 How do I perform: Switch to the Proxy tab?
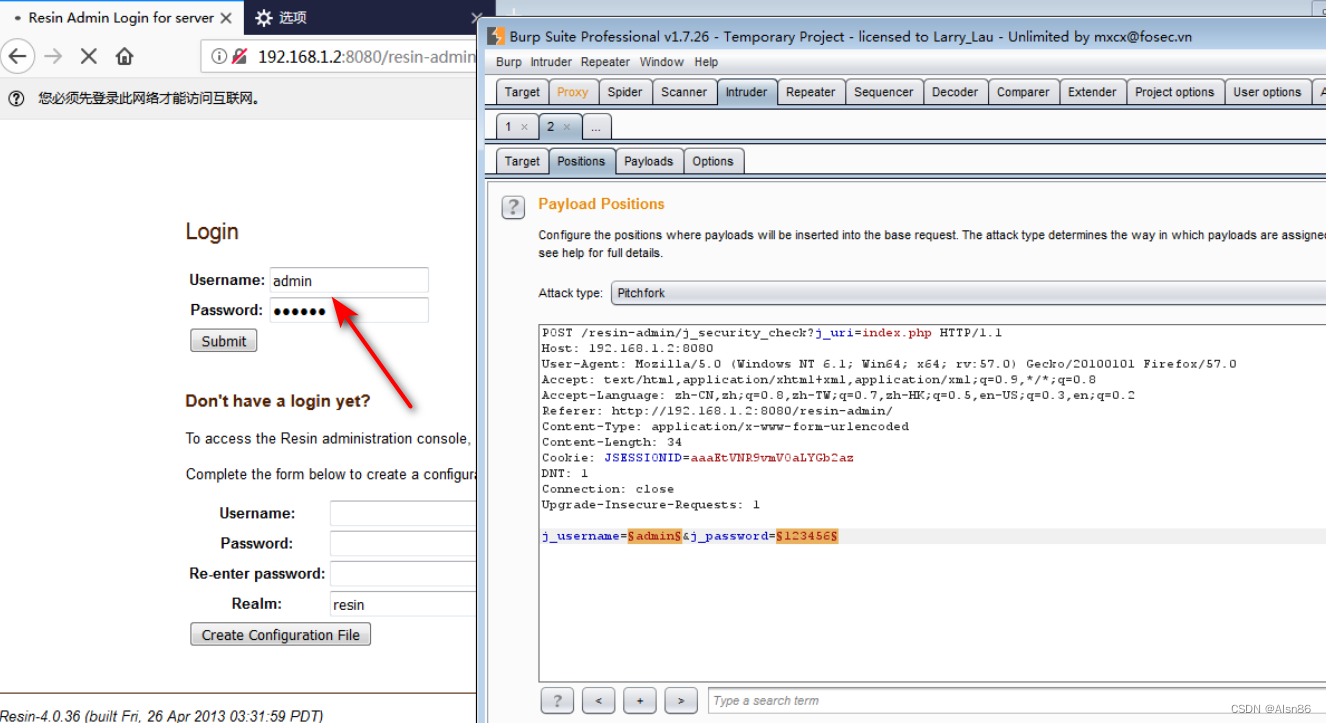click(573, 92)
